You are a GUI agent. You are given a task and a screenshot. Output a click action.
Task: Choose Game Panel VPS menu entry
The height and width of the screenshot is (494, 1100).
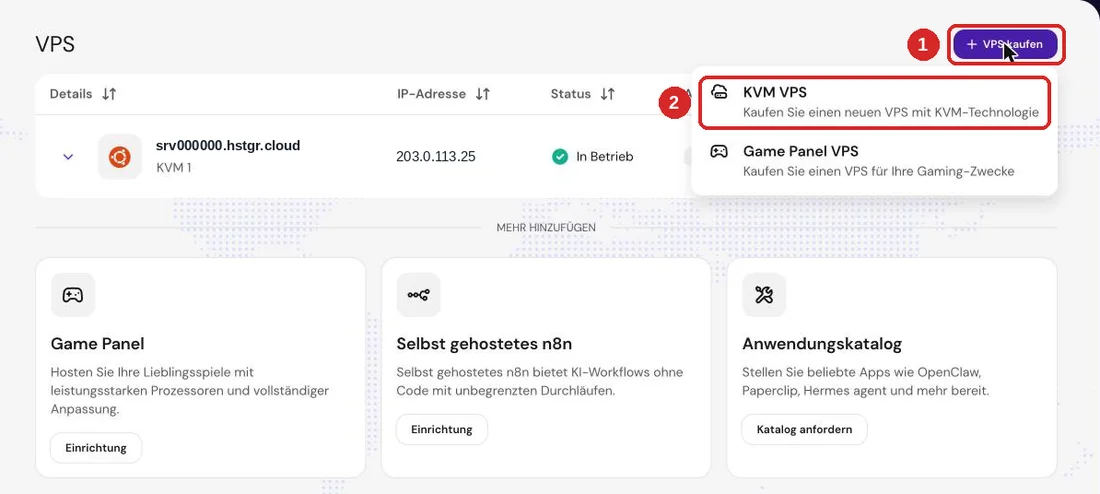pos(874,161)
